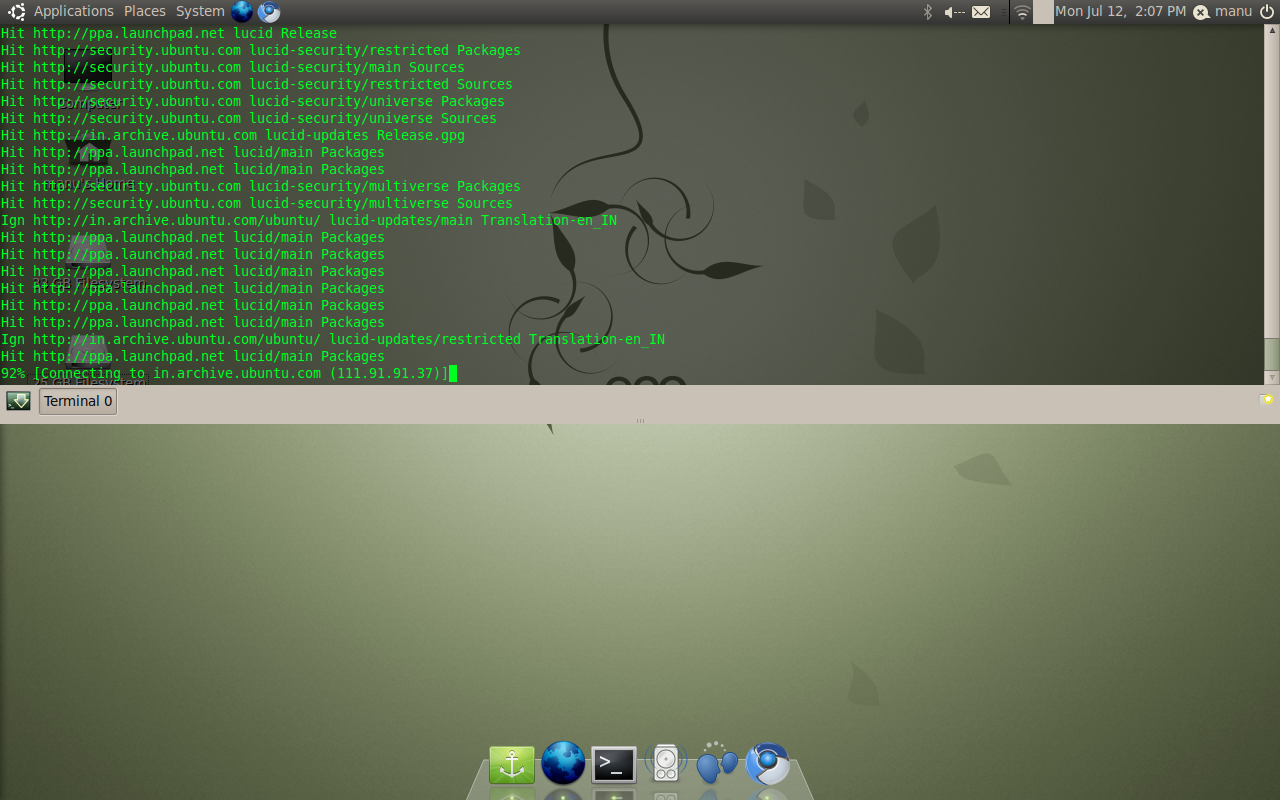This screenshot has height=800, width=1280.
Task: Select the Terminal 0 taskbar entry
Action: pos(77,400)
